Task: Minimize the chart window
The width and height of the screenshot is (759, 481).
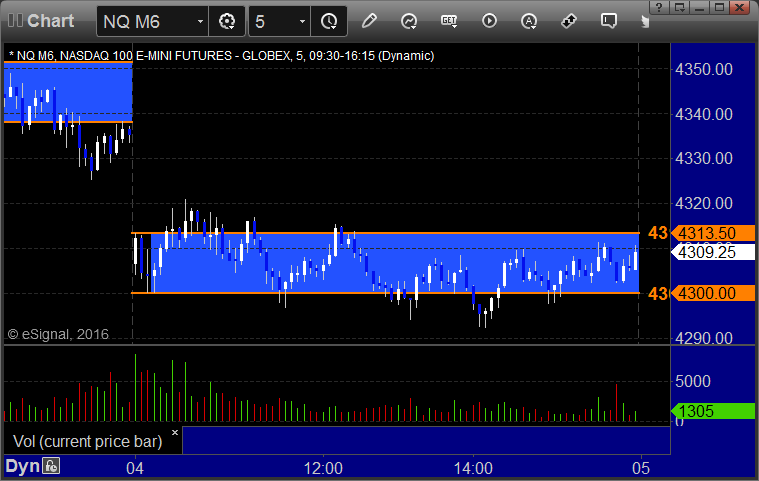Action: (699, 7)
